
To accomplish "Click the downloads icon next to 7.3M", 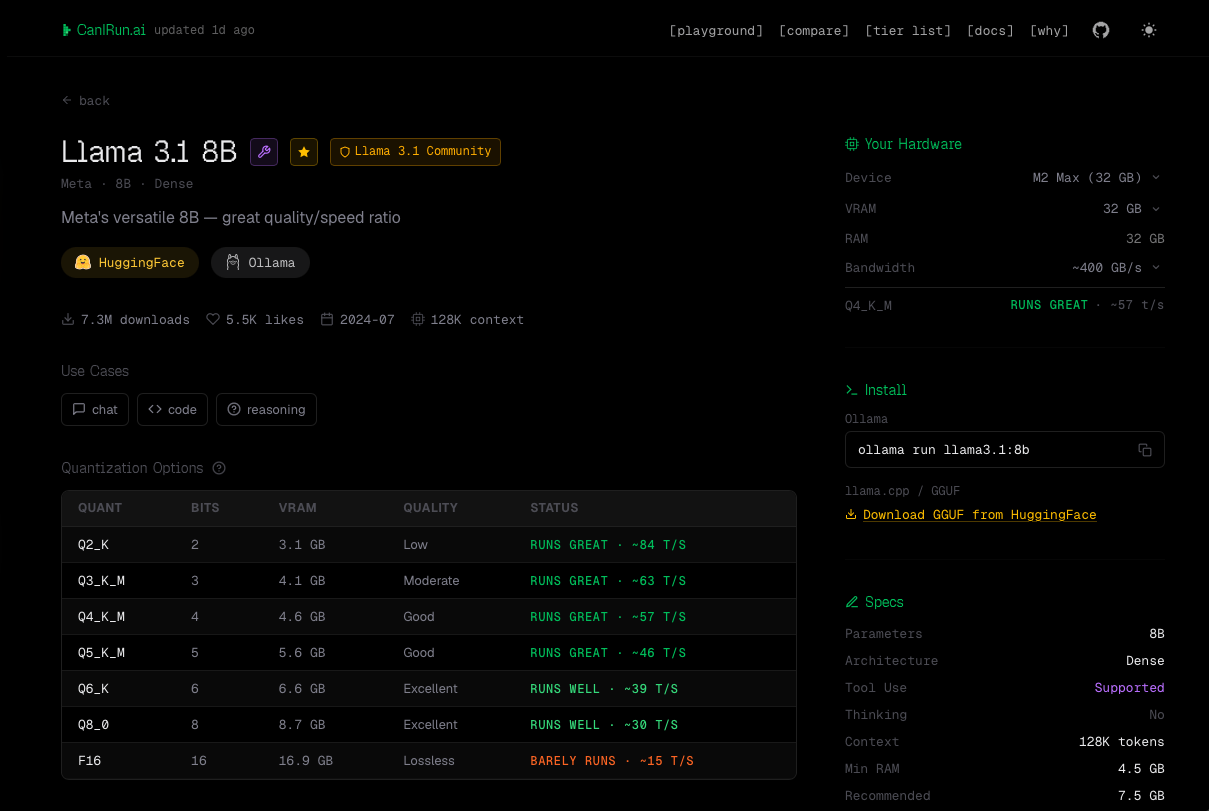I will coord(68,320).
